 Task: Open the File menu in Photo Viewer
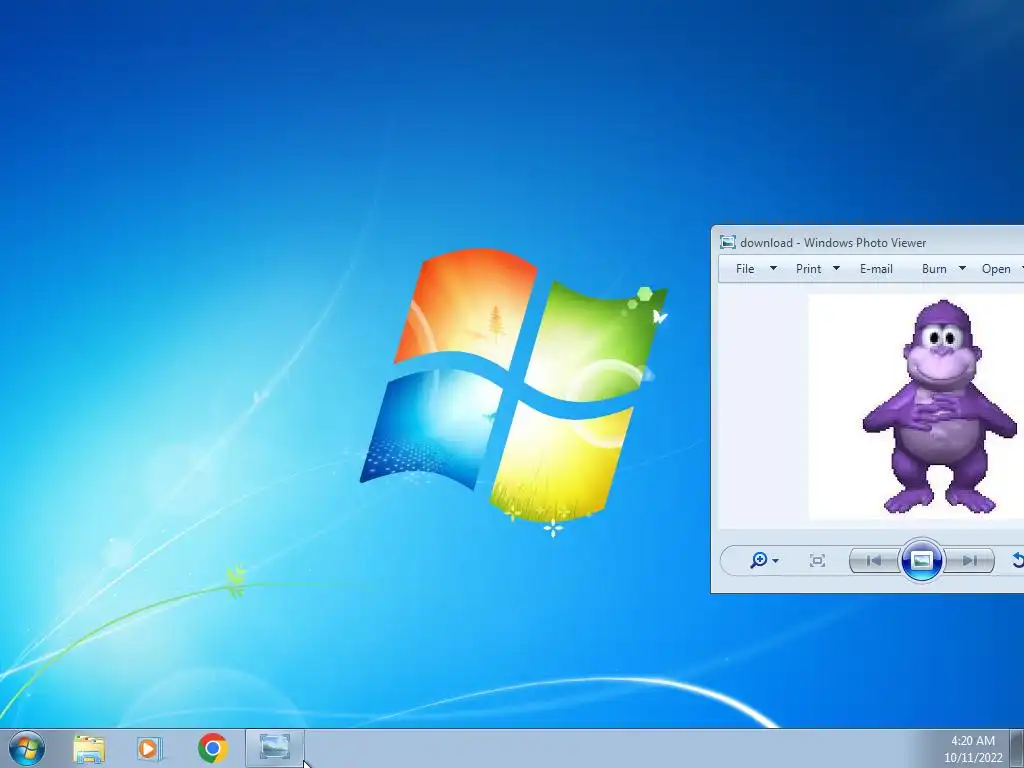pyautogui.click(x=745, y=269)
